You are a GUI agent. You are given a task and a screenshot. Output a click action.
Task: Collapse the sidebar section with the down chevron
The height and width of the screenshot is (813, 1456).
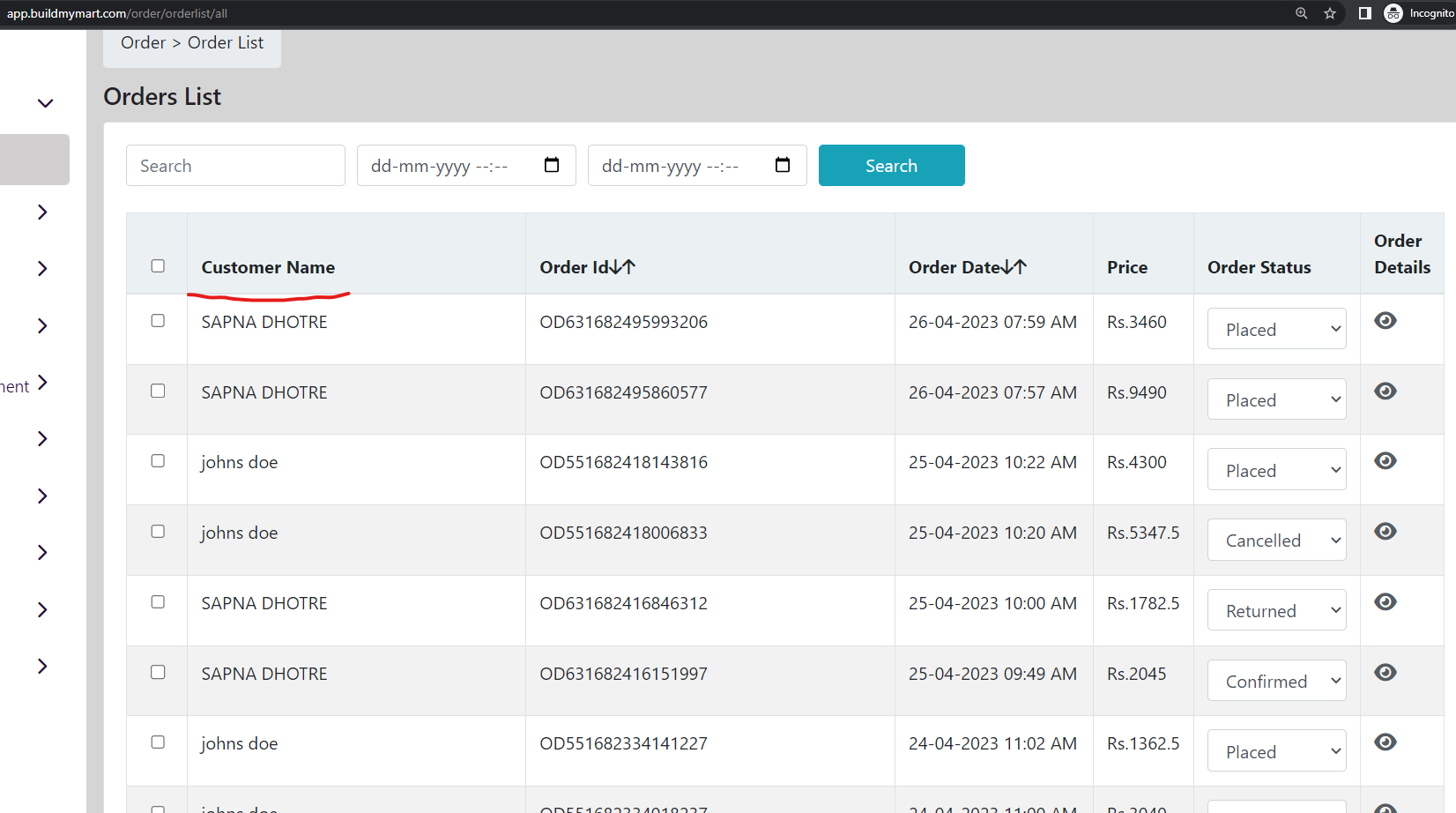point(45,103)
